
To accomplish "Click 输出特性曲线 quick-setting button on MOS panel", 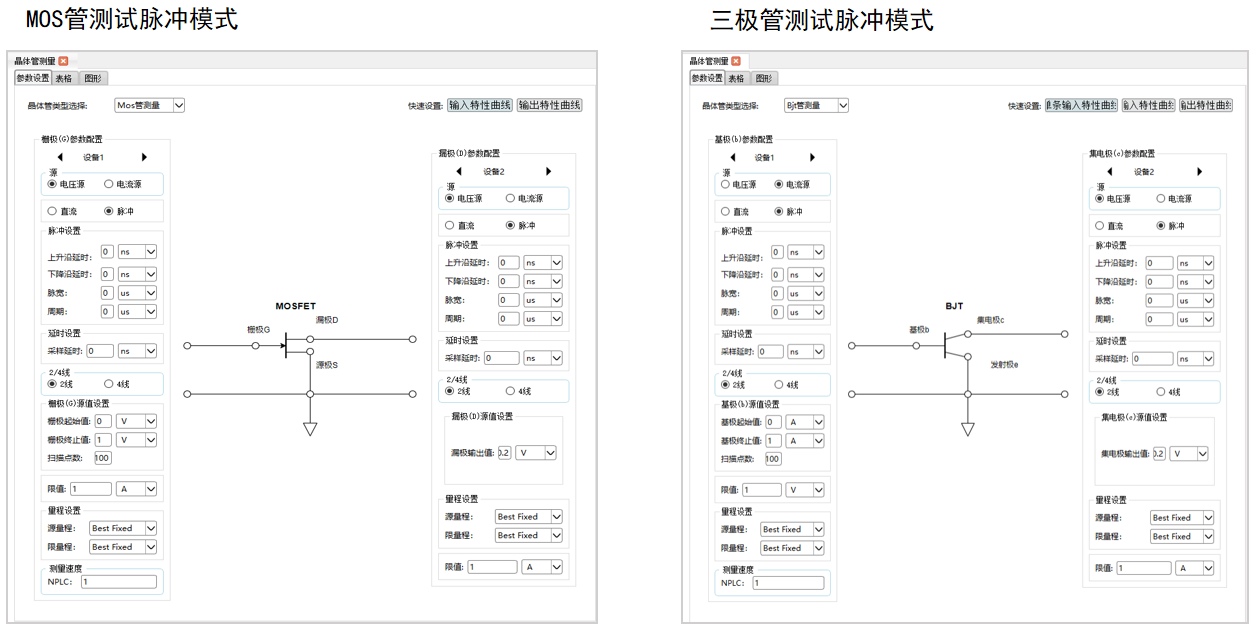I will pos(551,105).
